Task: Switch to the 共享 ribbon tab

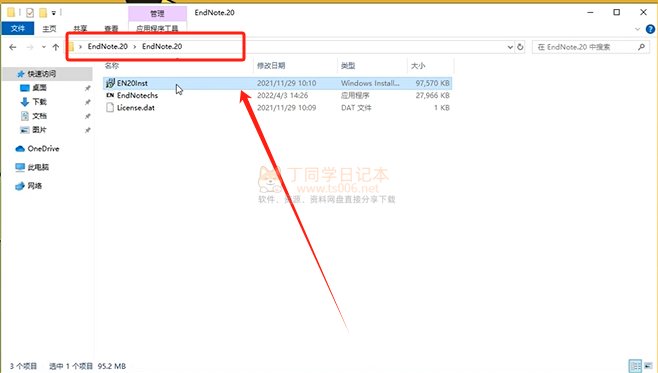Action: 80,29
